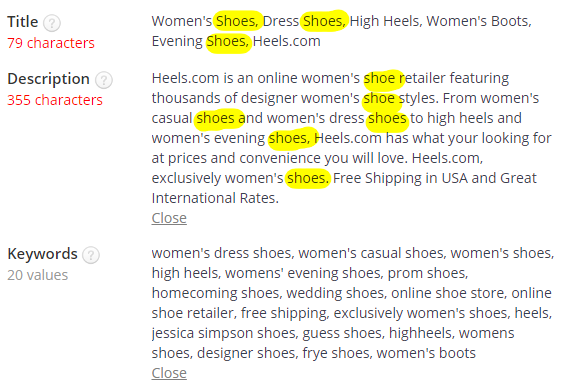Click the first highlighted 'Shoes,' in the title
Screen dimensions: 563x381
click(x=237, y=21)
